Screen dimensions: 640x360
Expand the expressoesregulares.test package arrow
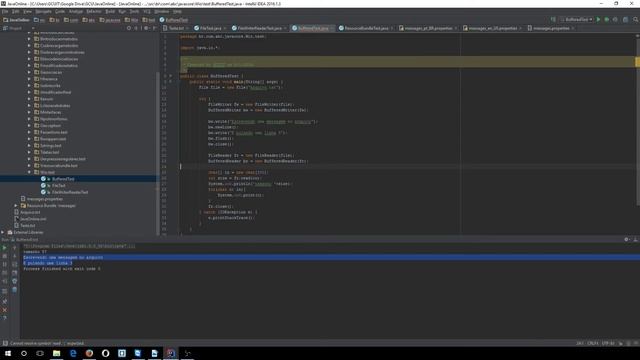click(29, 159)
